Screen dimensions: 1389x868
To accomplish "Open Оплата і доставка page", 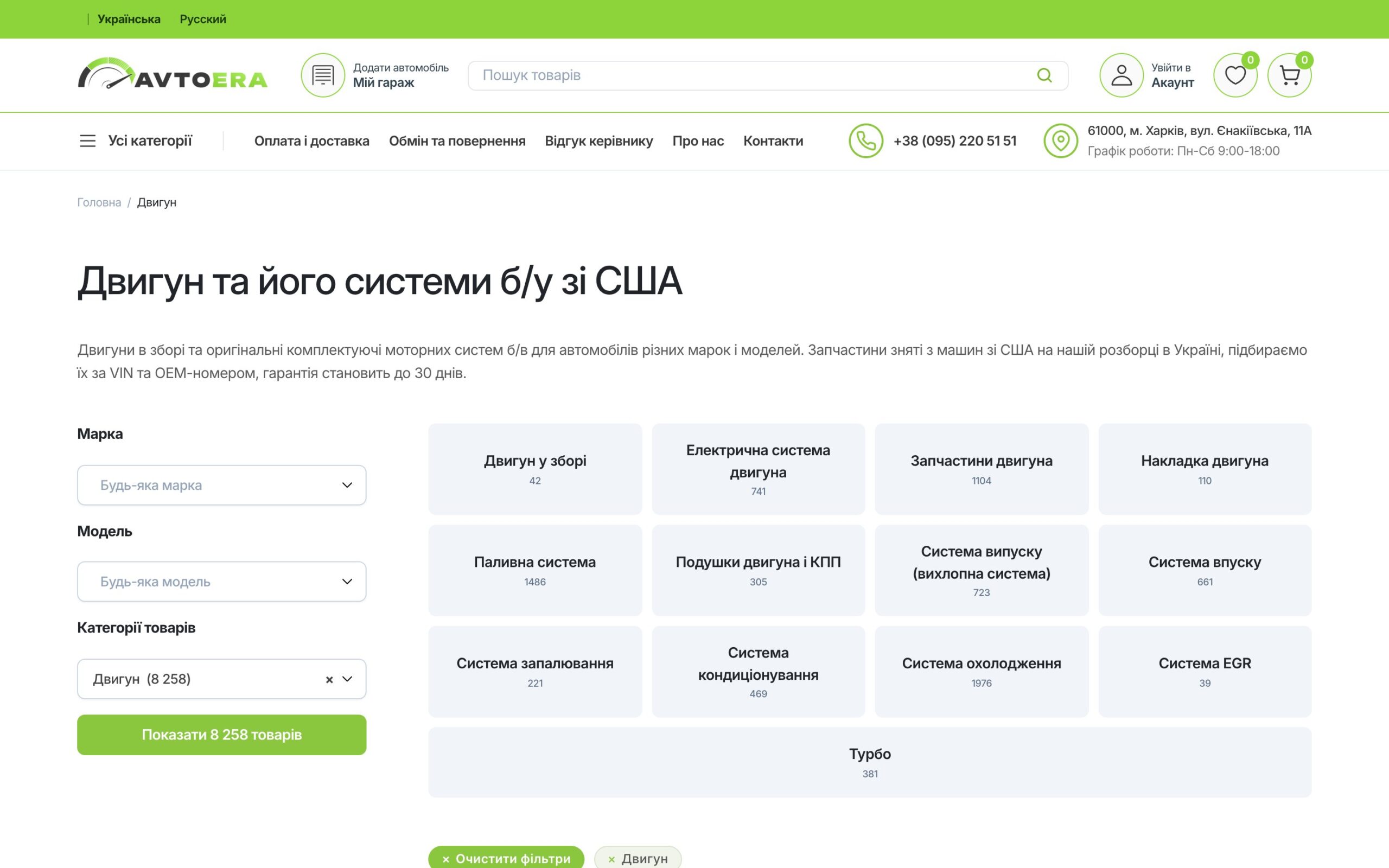I will (311, 141).
